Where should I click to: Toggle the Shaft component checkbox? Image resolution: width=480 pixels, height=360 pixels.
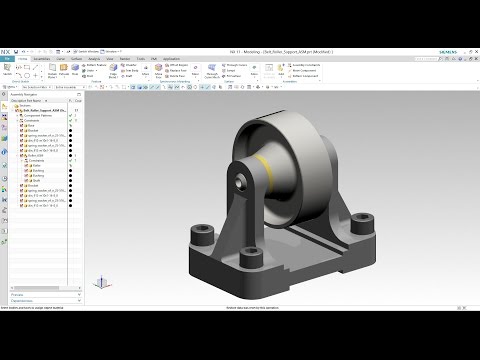point(26,180)
